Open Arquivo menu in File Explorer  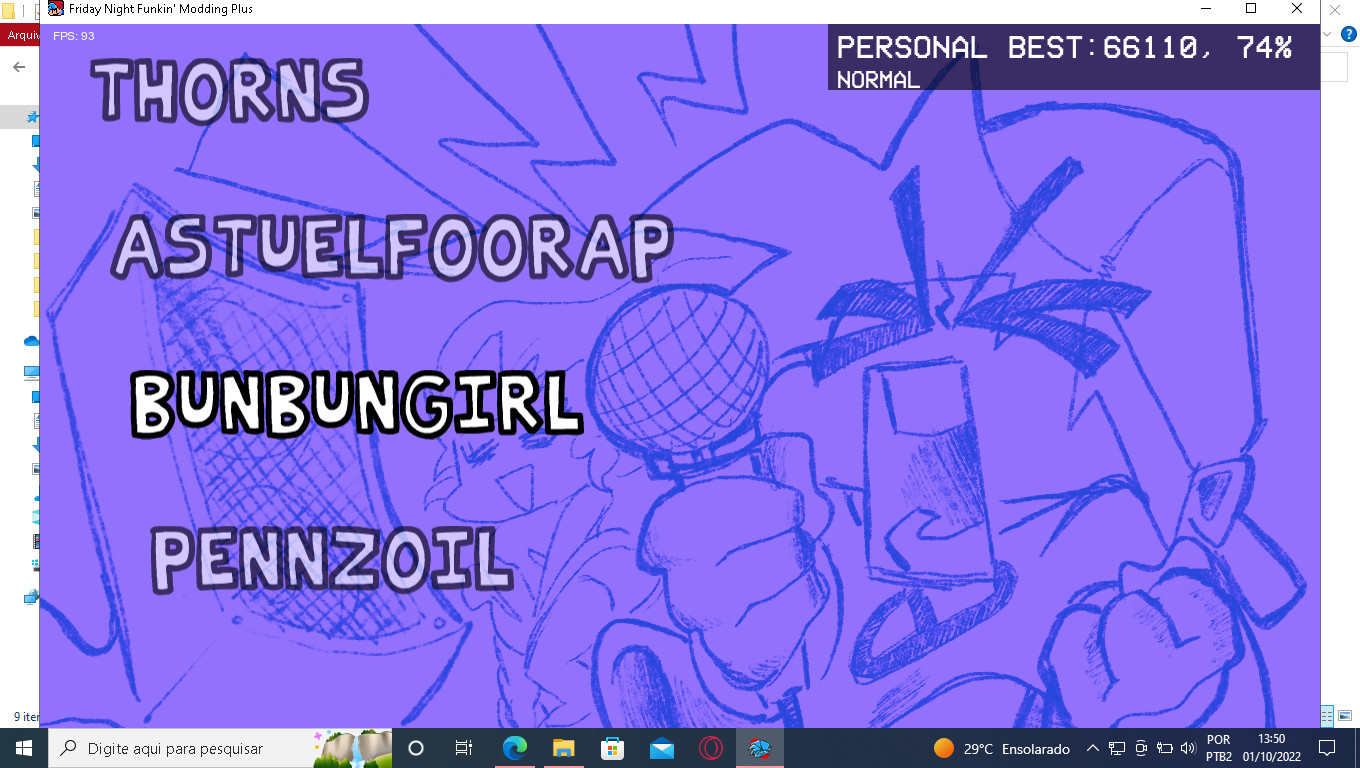(x=20, y=35)
